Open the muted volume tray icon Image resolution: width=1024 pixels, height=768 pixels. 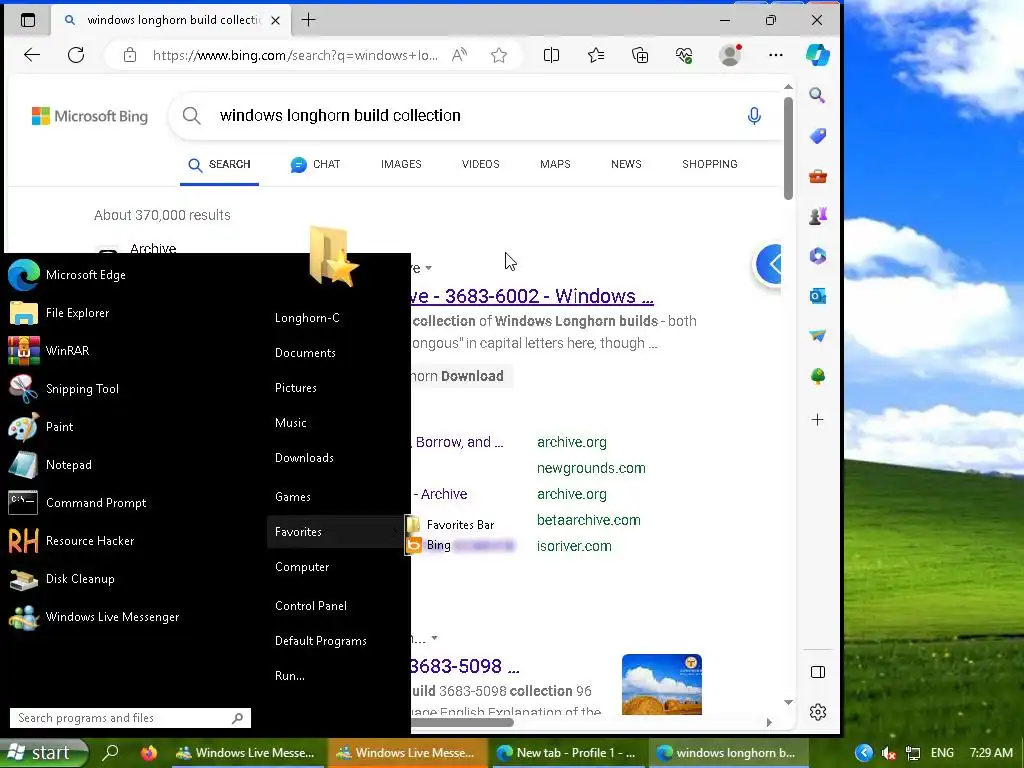[888, 753]
